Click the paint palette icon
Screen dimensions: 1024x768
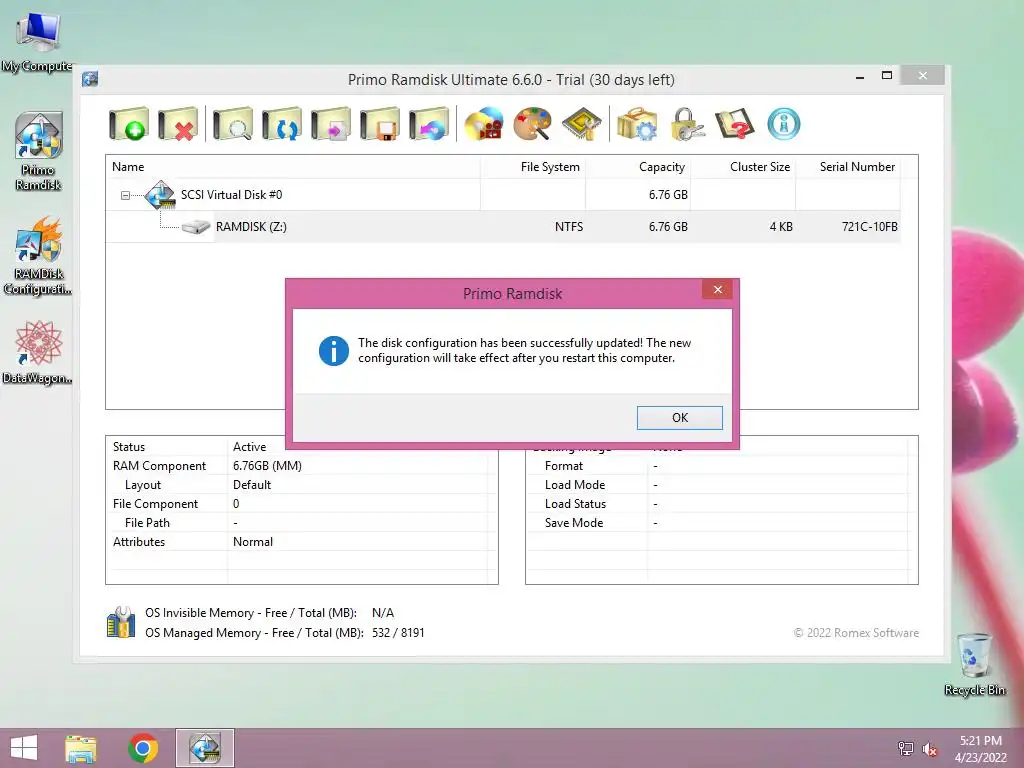[532, 123]
